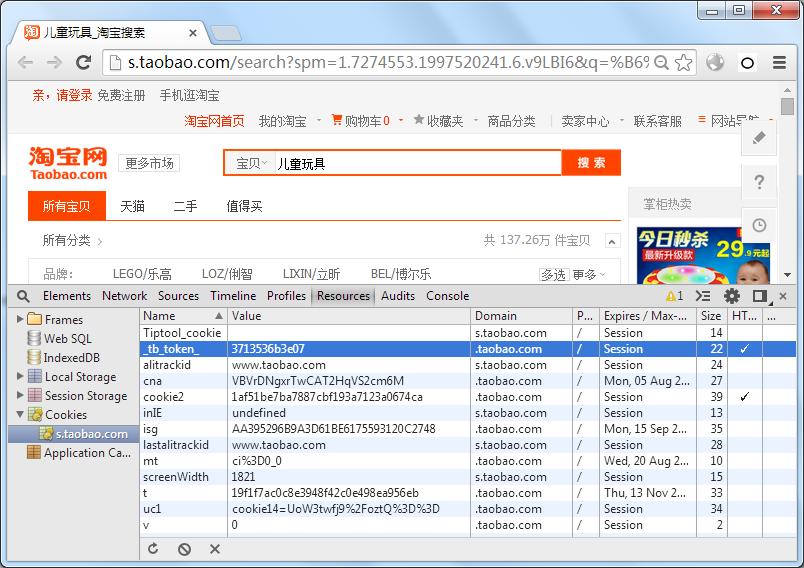Screen dimensions: 804x568
Task: Click the orange 搜索 search button
Action: pos(591,163)
